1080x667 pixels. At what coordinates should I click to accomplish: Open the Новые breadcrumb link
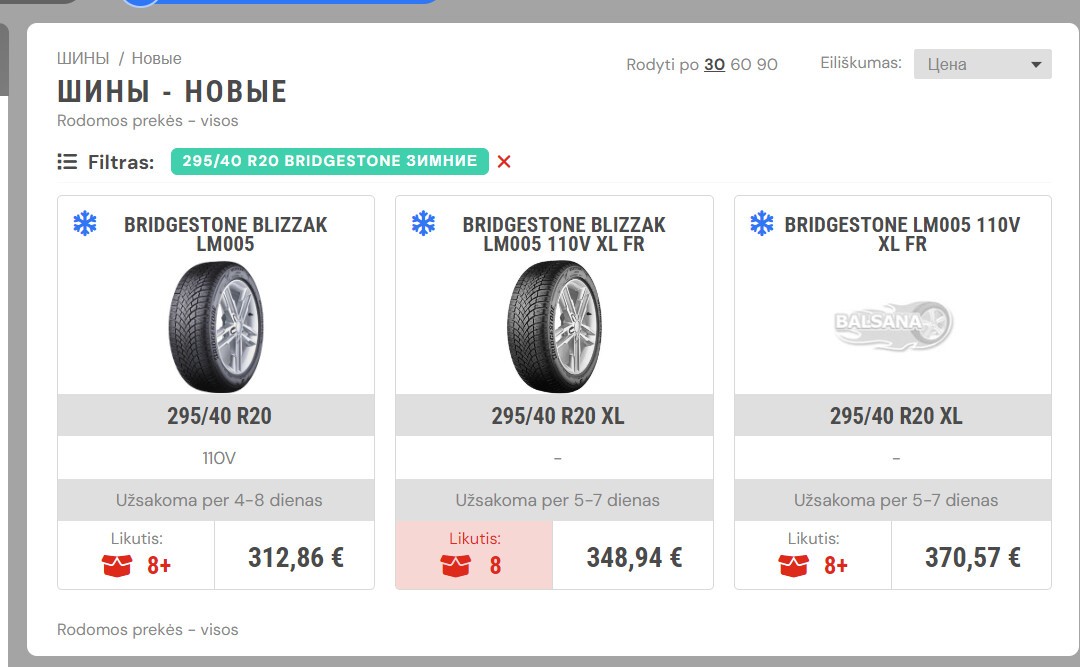(156, 59)
